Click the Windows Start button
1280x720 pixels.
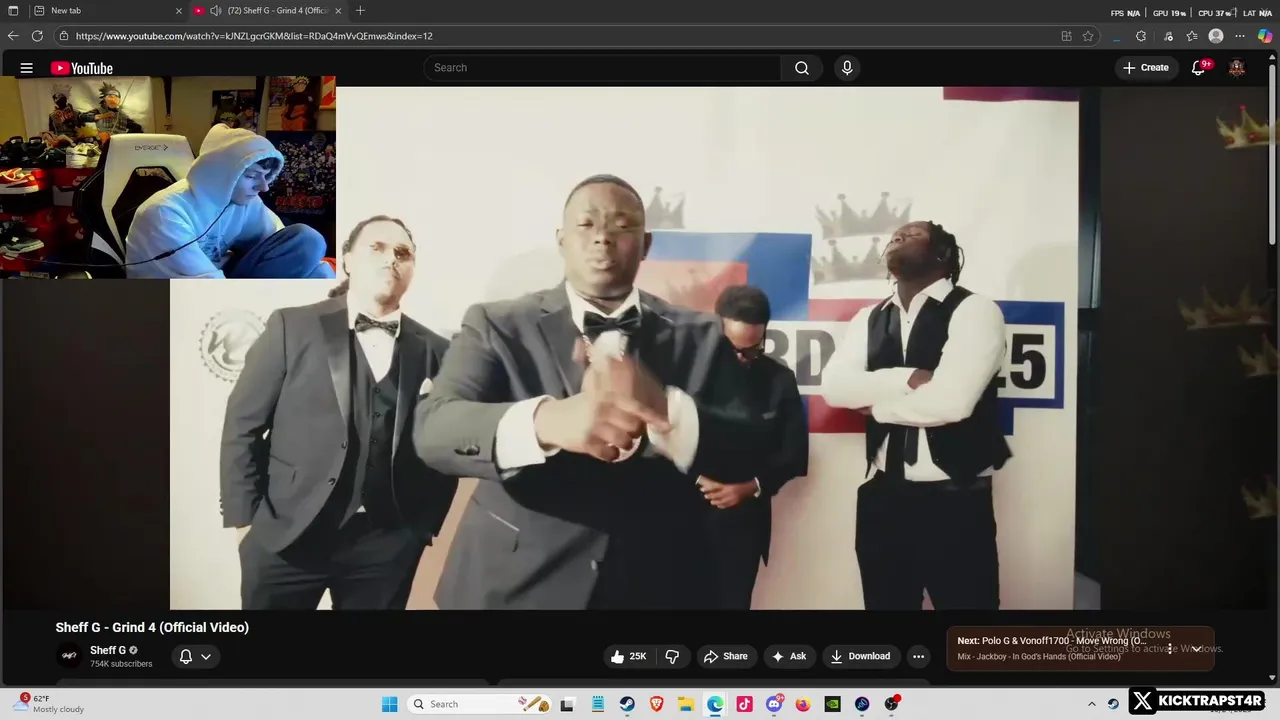(390, 704)
